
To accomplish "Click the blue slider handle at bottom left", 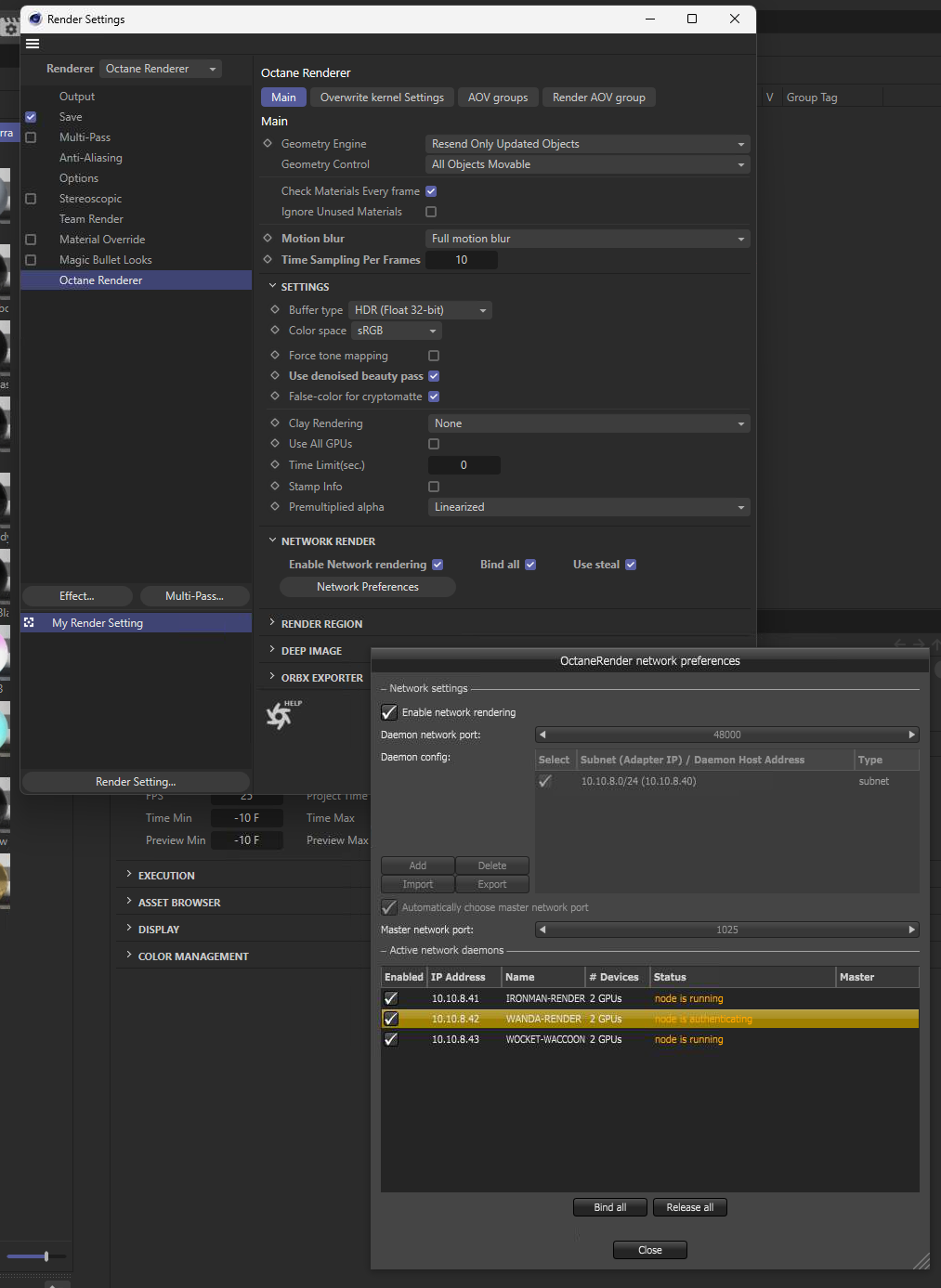I will (x=46, y=1256).
